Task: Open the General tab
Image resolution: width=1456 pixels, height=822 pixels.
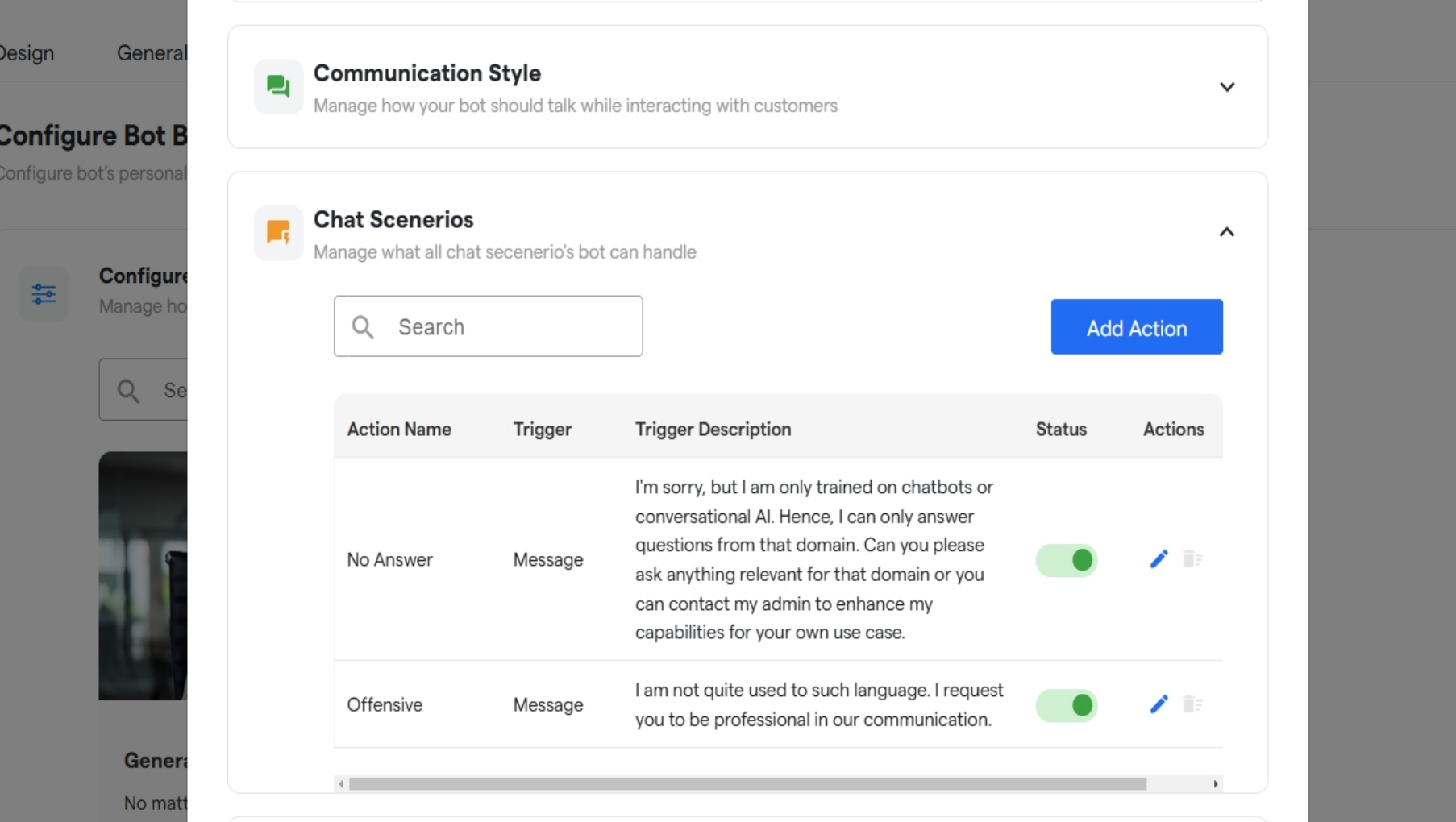Action: click(152, 53)
